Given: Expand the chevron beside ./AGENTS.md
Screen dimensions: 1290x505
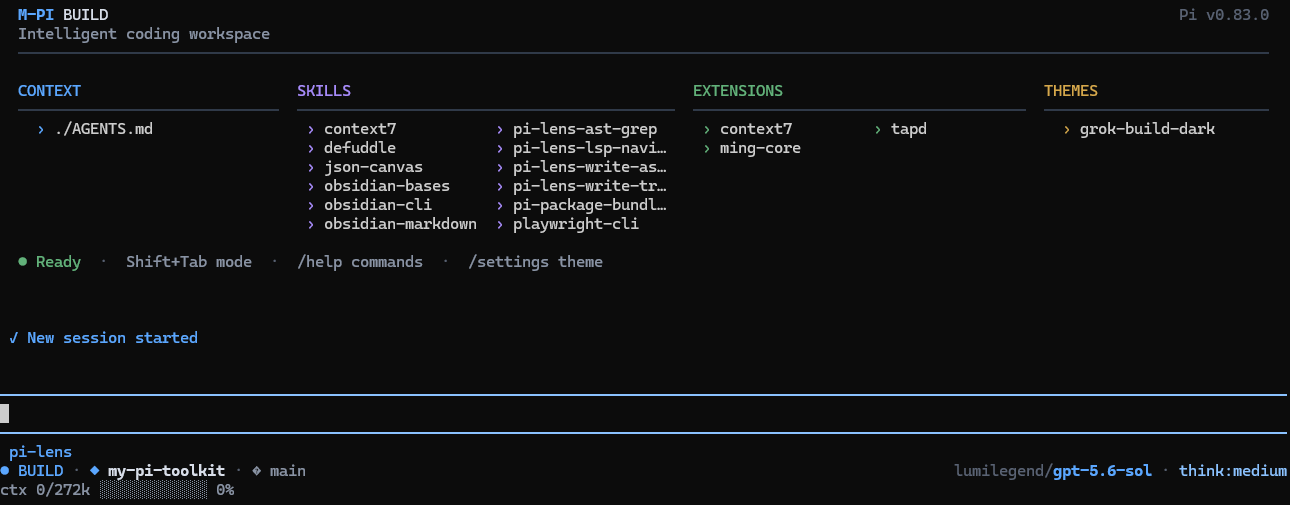Looking at the screenshot, I should coord(41,129).
